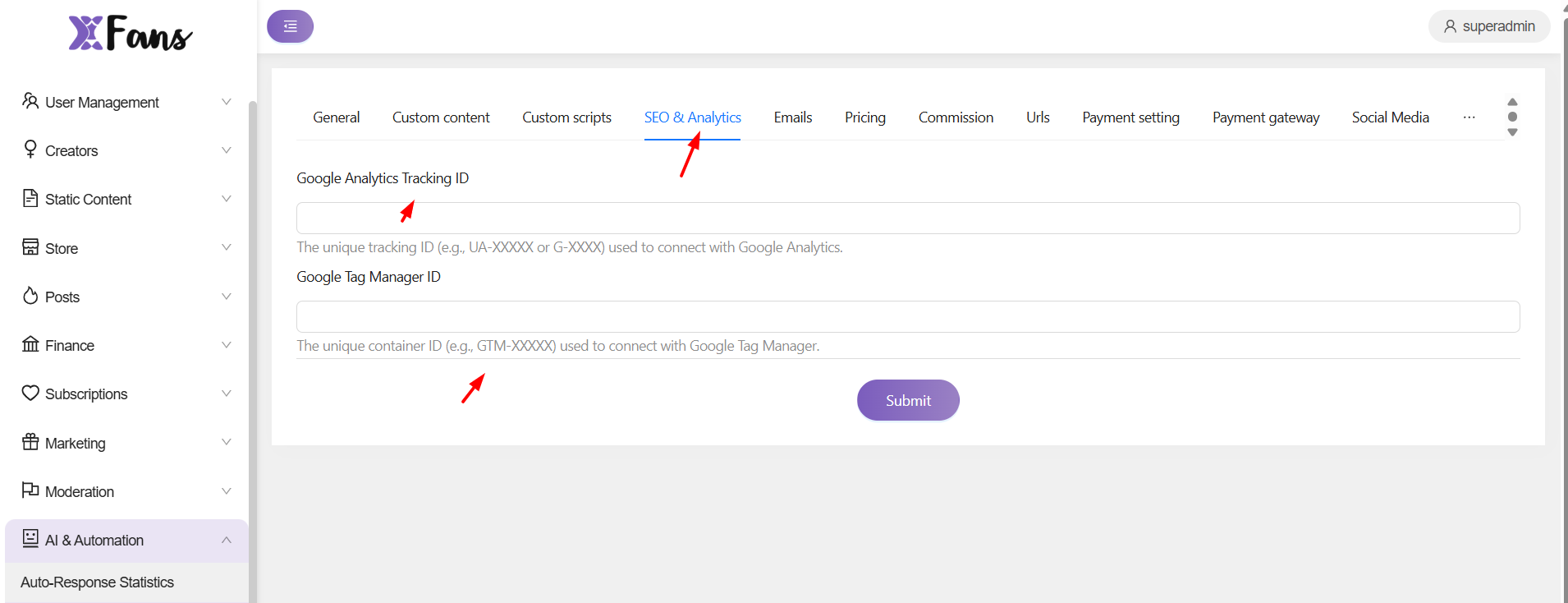Open the Payment gateway tab
Screen dimensions: 1568x603
point(1265,117)
